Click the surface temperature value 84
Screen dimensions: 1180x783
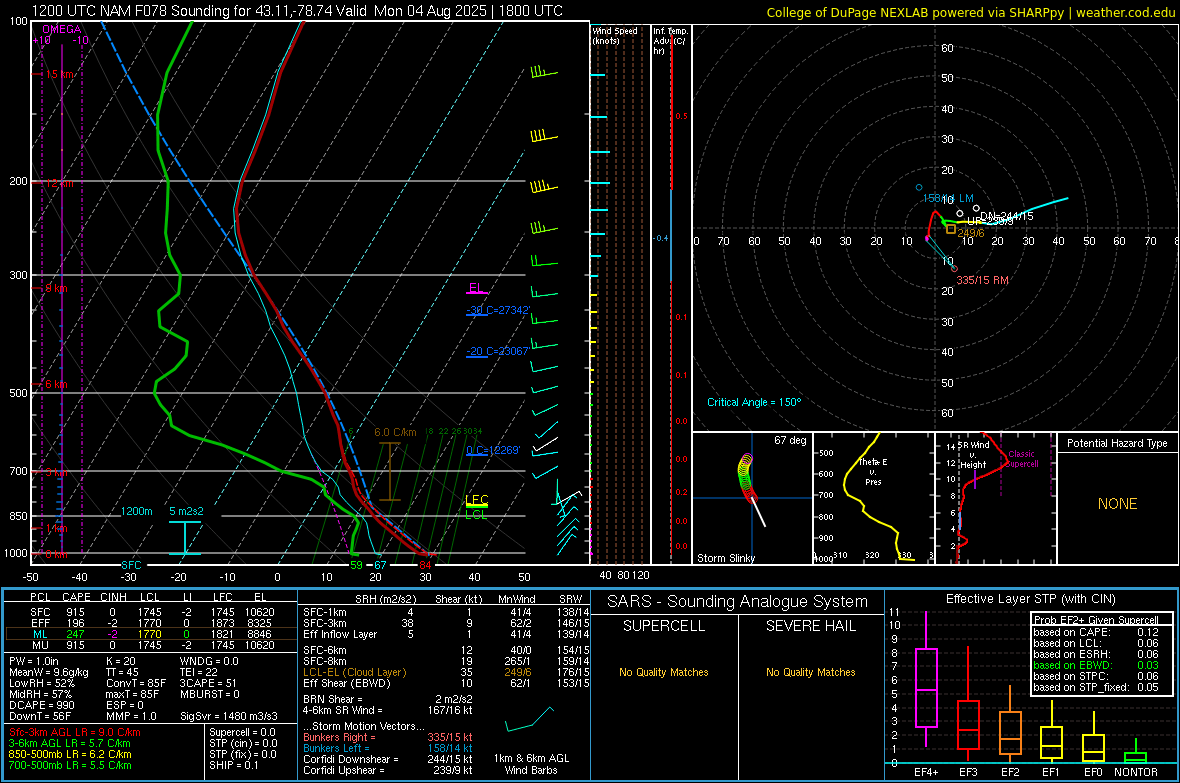coord(425,565)
